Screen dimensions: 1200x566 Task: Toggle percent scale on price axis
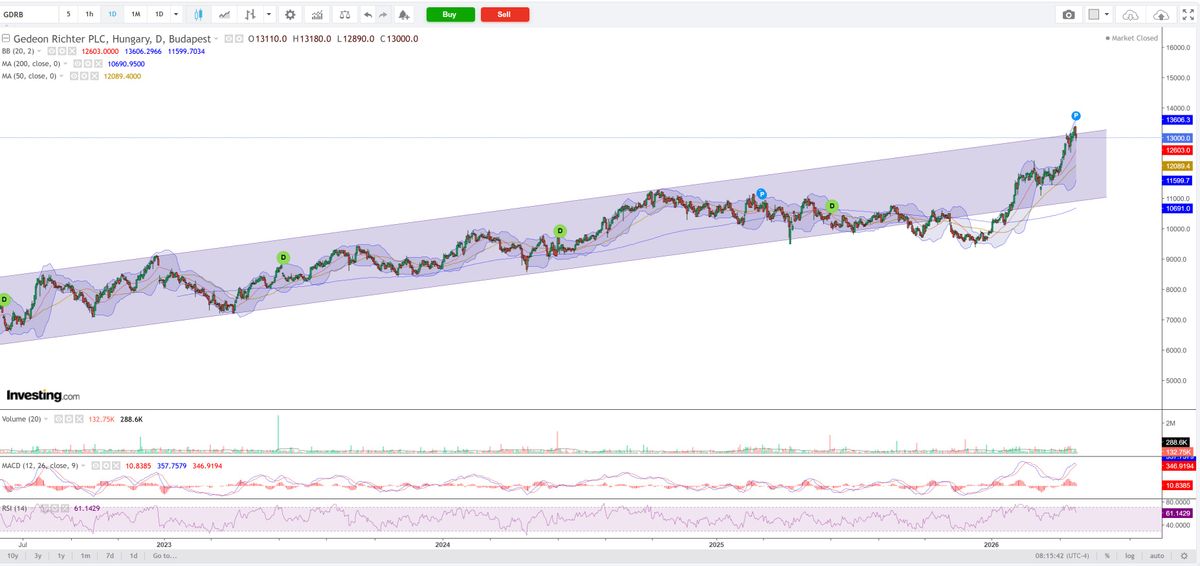pyautogui.click(x=1107, y=555)
